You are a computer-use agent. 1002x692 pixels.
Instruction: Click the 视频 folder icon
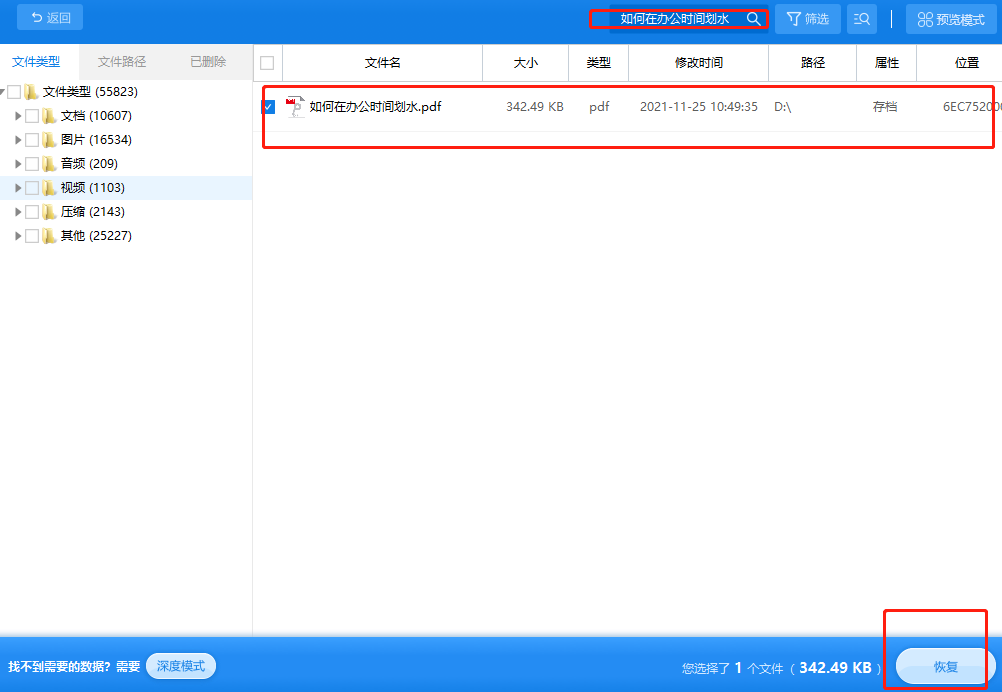point(49,188)
